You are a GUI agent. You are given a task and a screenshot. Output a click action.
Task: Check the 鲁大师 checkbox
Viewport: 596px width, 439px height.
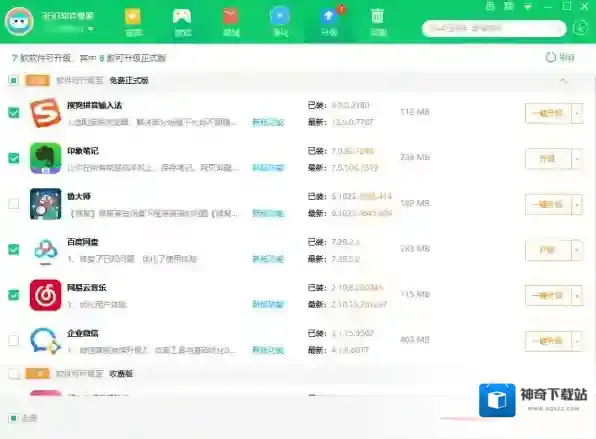tap(14, 204)
